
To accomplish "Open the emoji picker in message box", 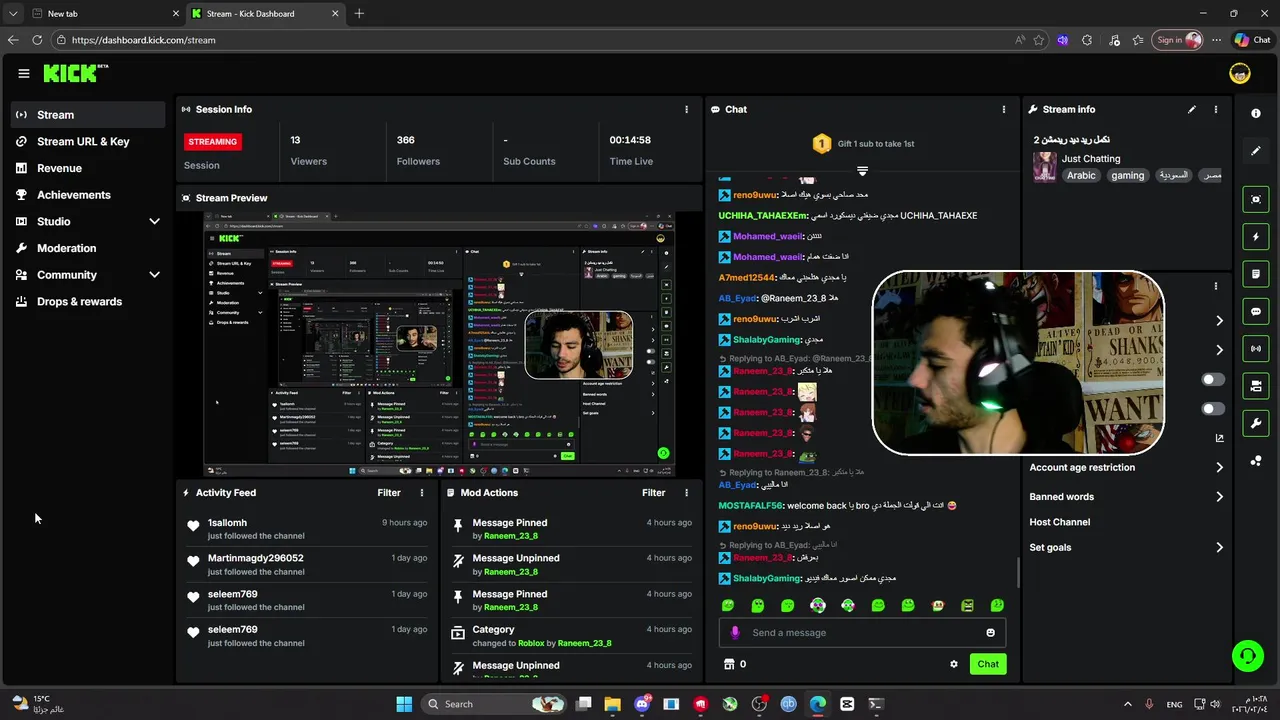I will (x=990, y=632).
